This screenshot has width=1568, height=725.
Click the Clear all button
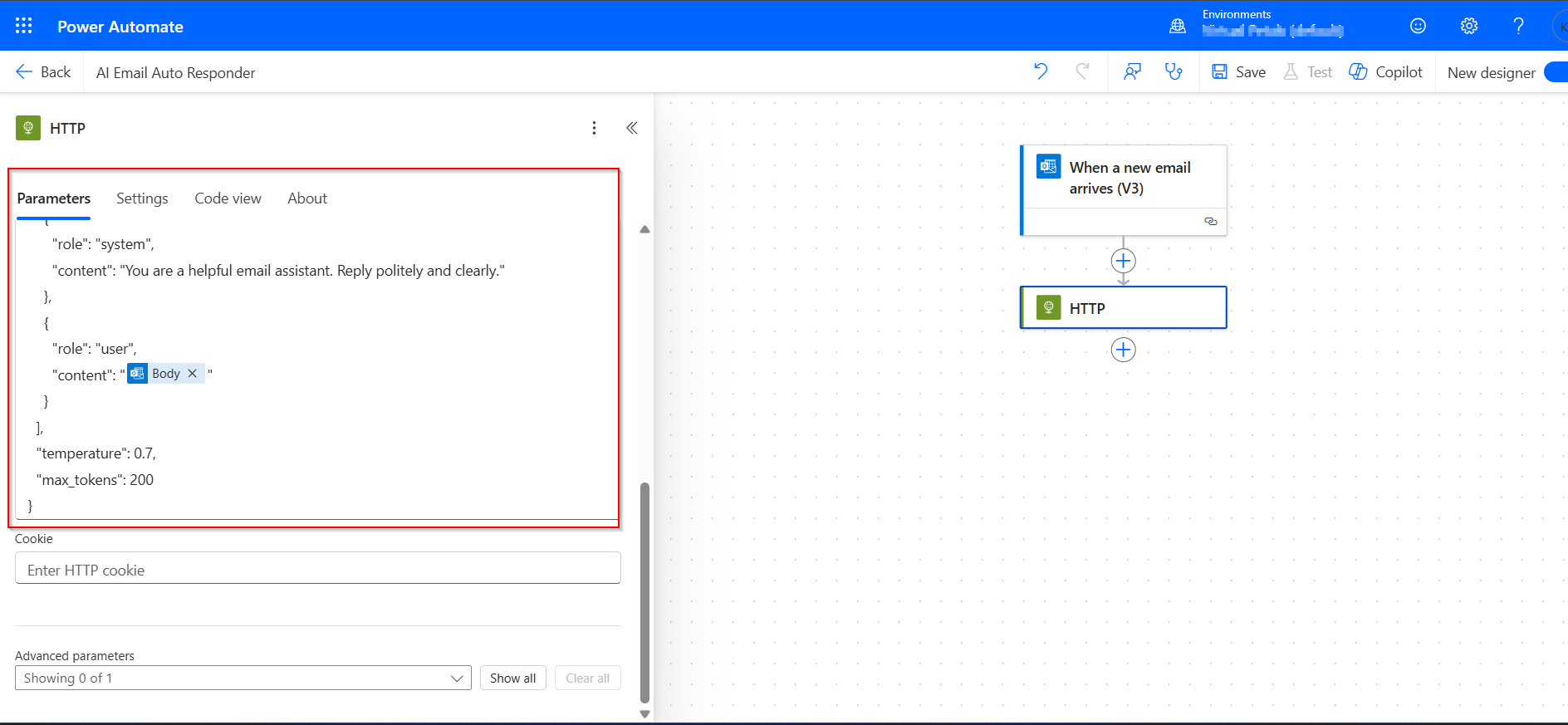pyautogui.click(x=587, y=678)
